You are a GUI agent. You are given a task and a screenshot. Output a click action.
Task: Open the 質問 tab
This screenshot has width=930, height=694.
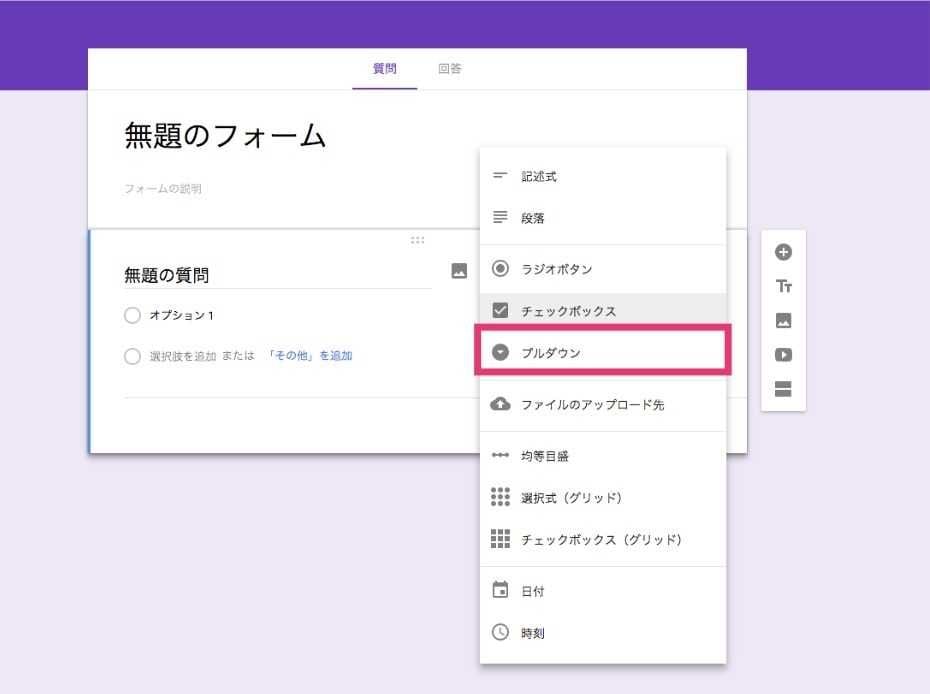[x=387, y=68]
